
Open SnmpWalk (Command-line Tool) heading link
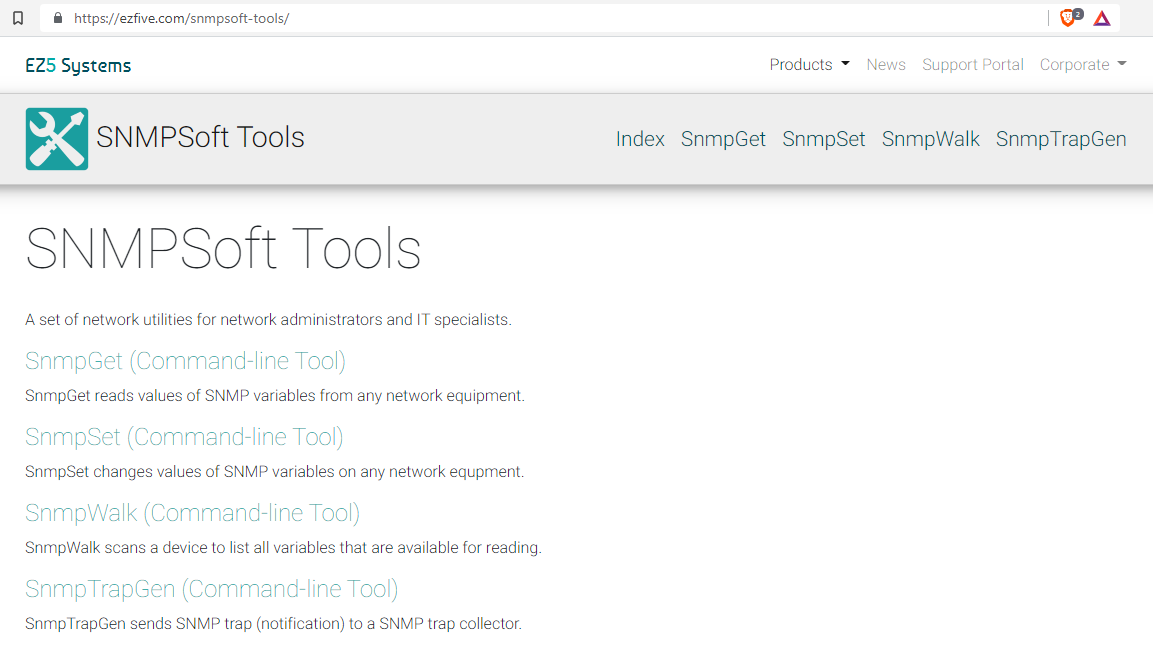pos(193,513)
